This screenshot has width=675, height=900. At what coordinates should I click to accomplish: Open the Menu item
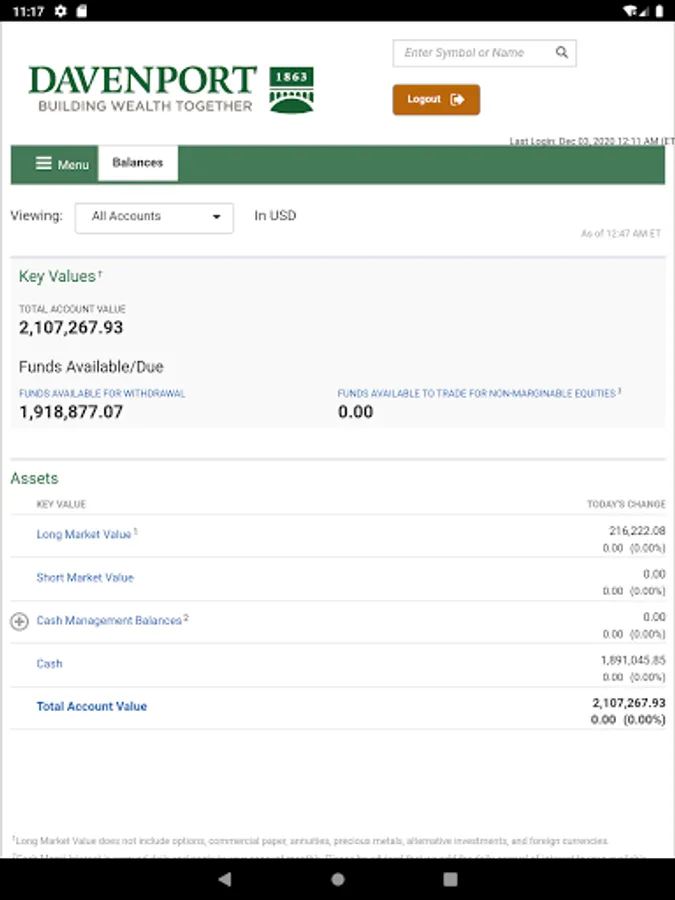click(62, 164)
